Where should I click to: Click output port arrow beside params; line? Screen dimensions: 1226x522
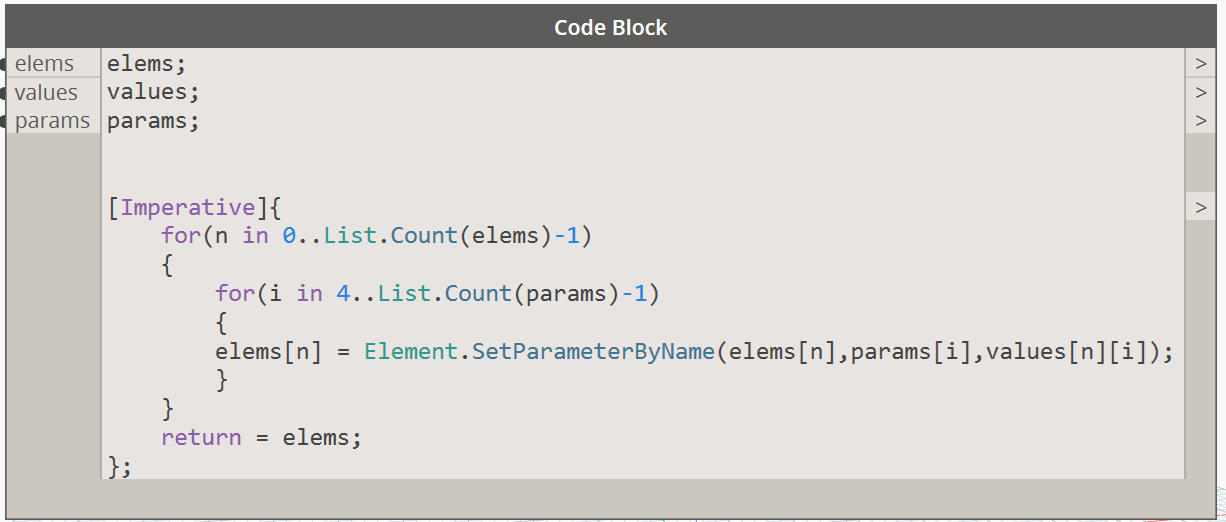click(x=1200, y=121)
